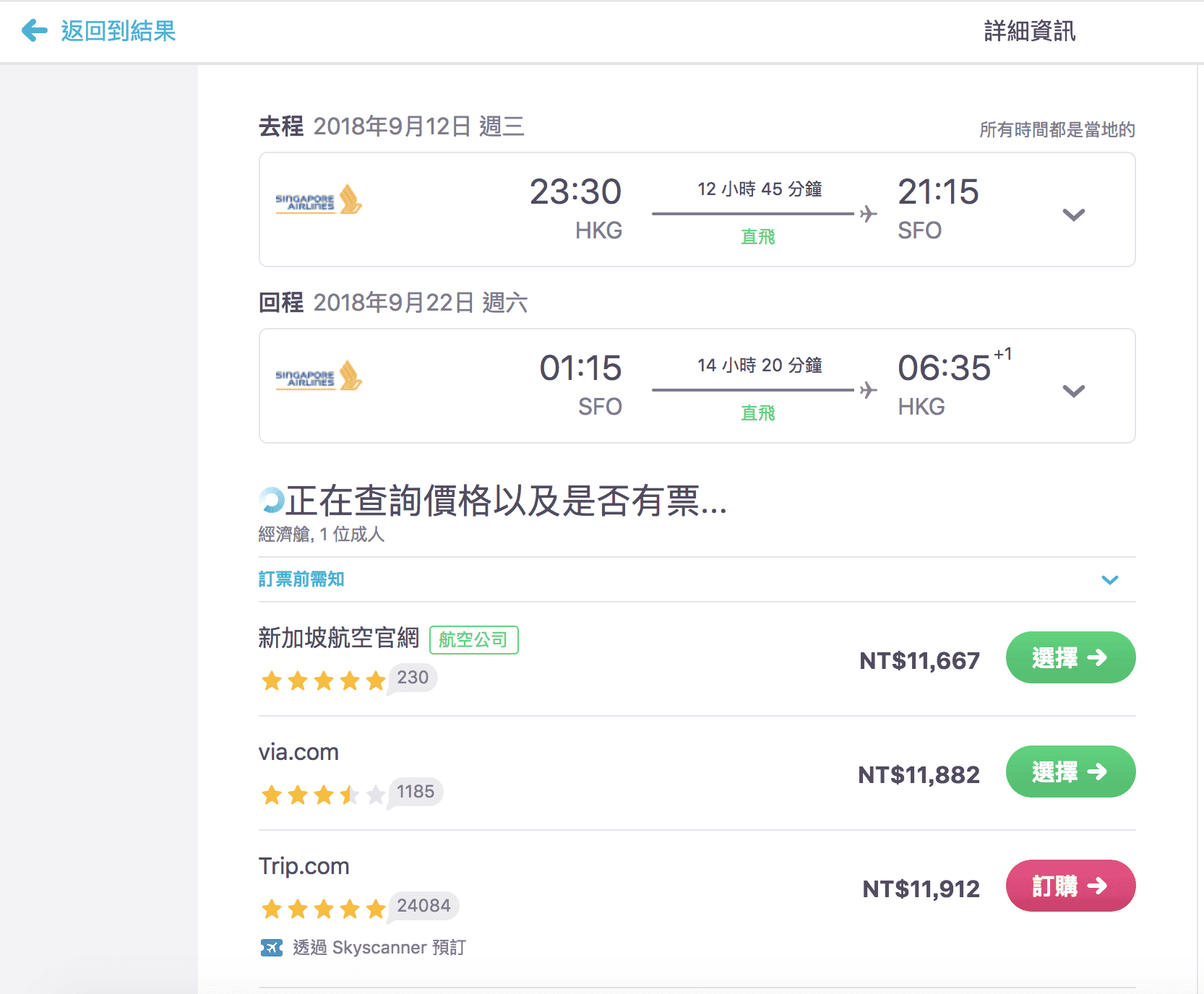Click arrival time 21:15
Viewport: 1204px width, 994px height.
pyautogui.click(x=938, y=192)
